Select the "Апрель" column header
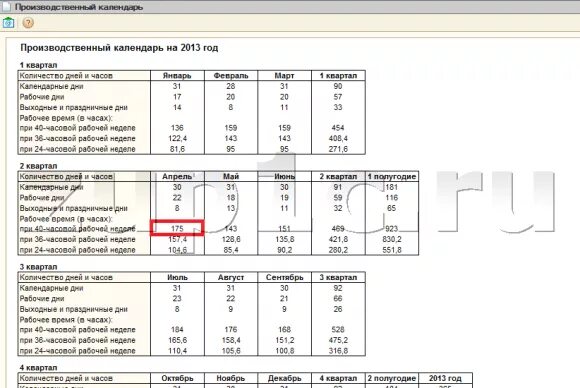 [x=177, y=177]
